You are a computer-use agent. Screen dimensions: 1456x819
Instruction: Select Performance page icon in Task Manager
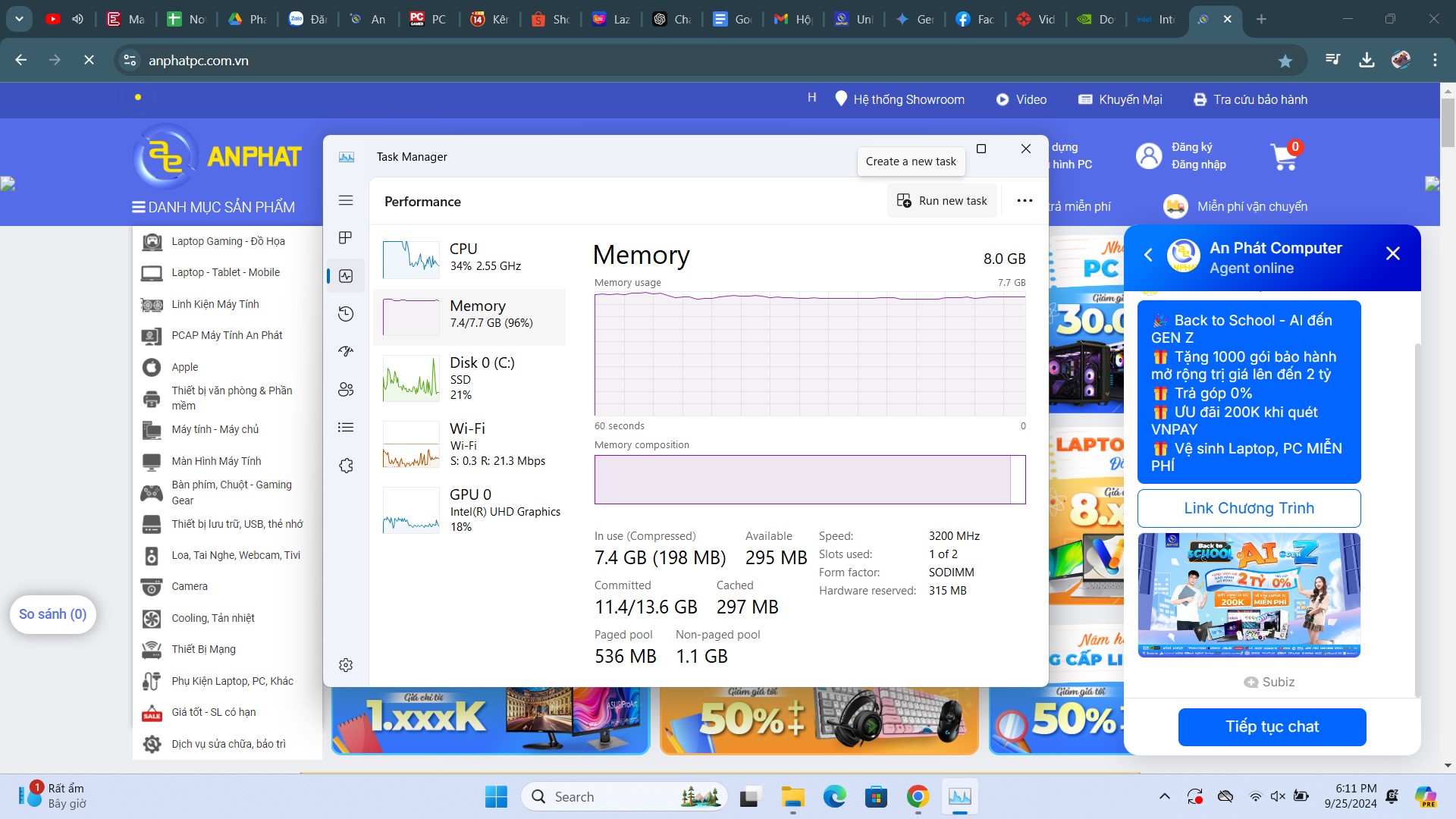pos(346,276)
